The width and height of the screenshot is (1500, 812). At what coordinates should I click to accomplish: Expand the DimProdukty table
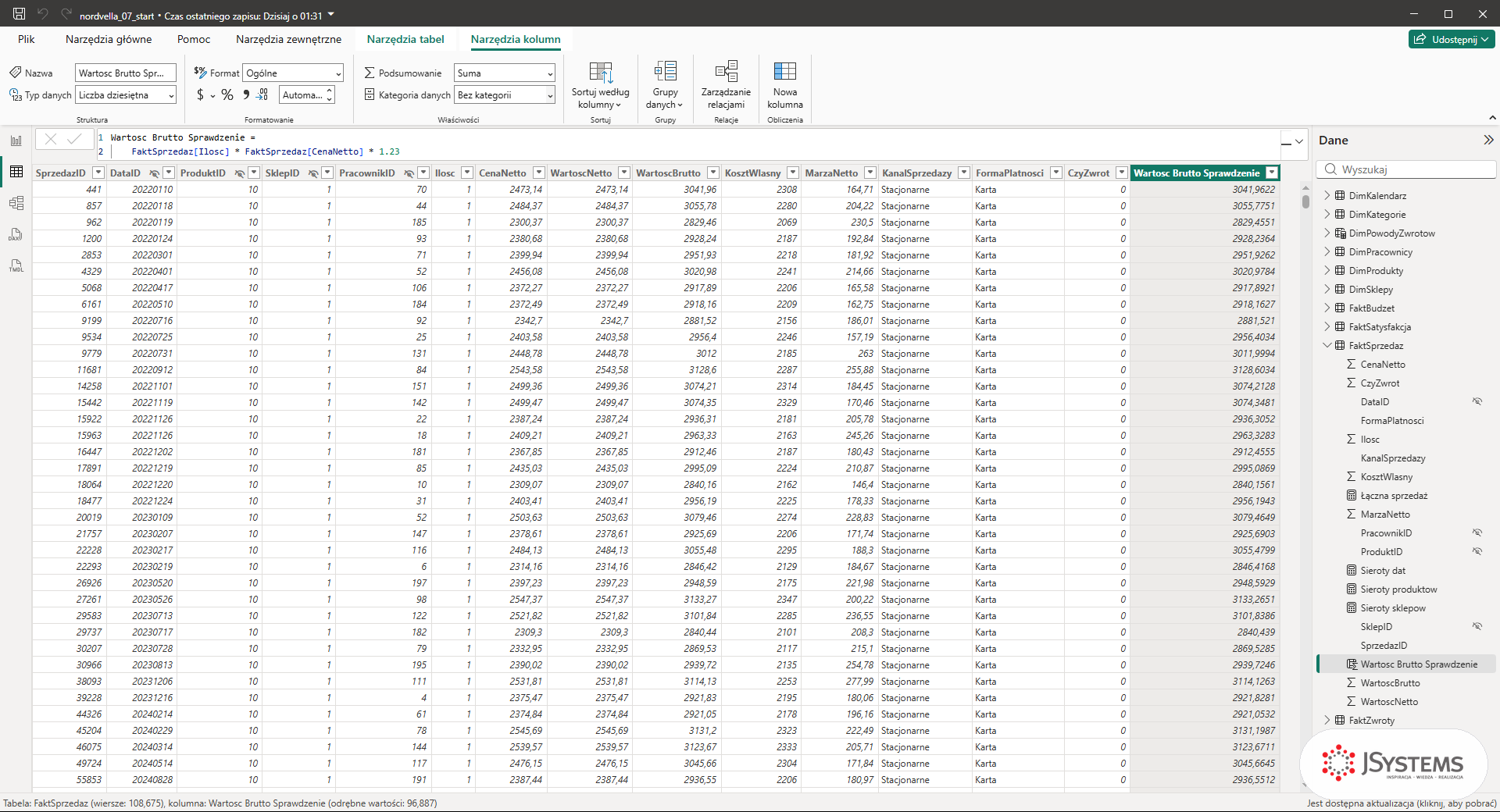pyautogui.click(x=1327, y=270)
